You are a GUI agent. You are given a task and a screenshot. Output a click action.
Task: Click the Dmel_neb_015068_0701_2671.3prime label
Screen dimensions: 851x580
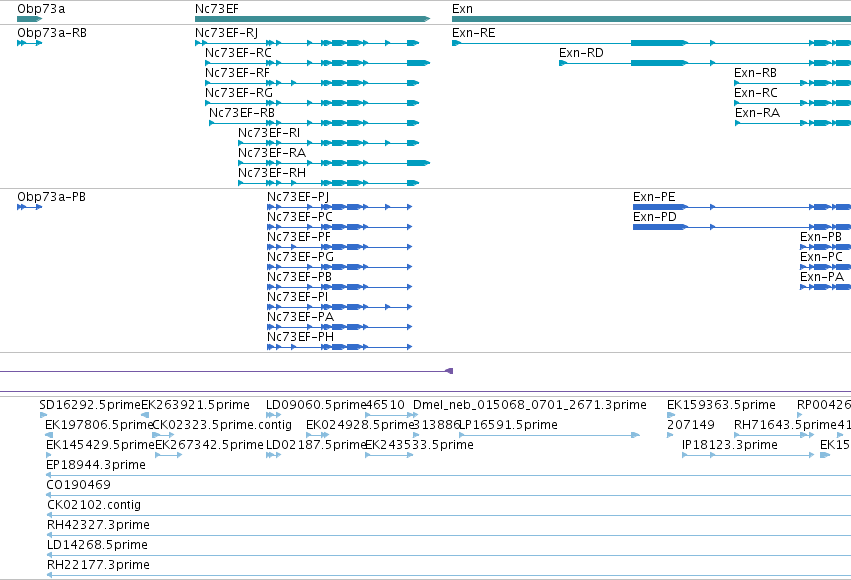tap(530, 405)
